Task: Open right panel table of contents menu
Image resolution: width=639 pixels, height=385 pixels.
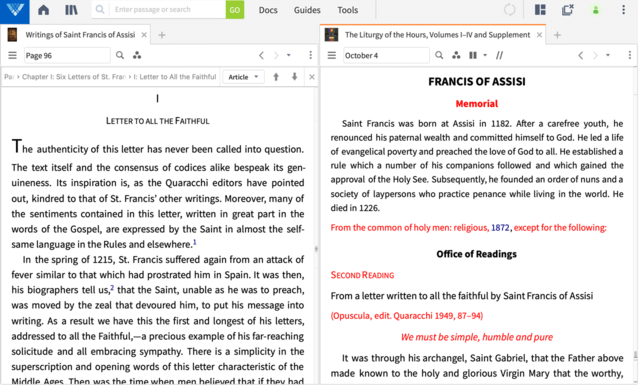Action: [332, 55]
